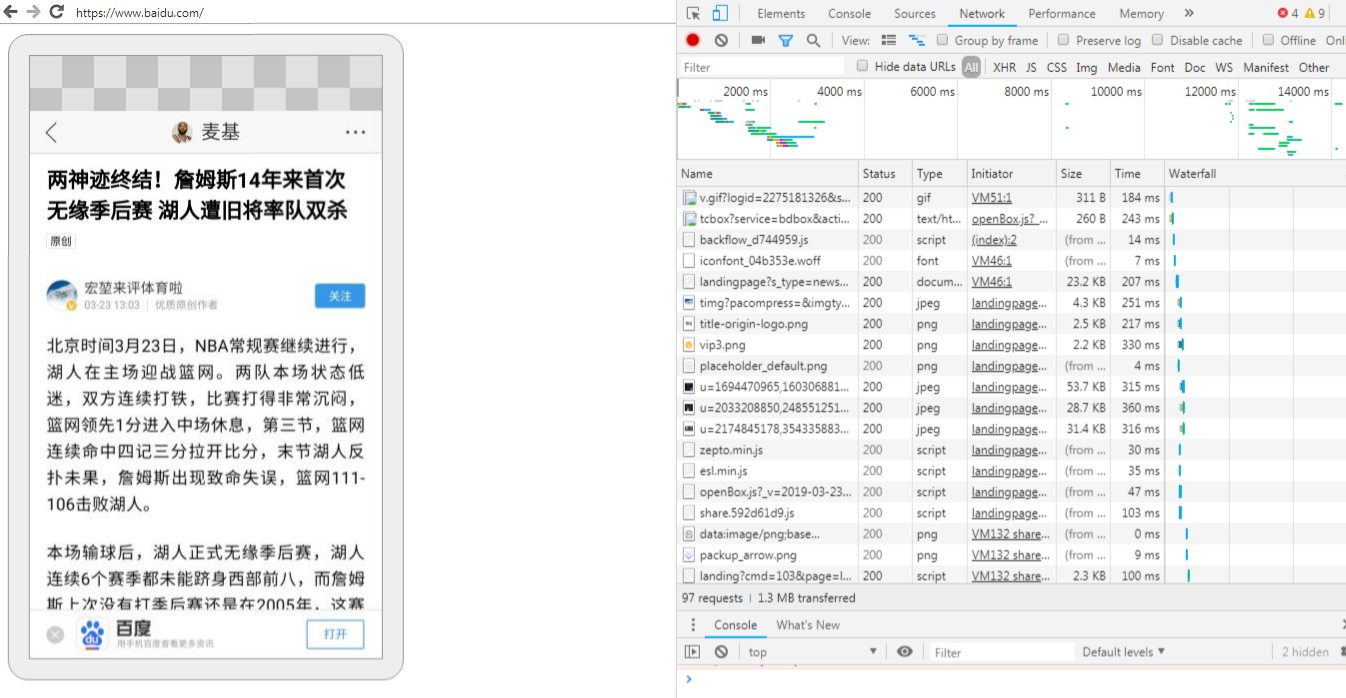Stop recording network log
The width and height of the screenshot is (1346, 698).
pyautogui.click(x=693, y=40)
